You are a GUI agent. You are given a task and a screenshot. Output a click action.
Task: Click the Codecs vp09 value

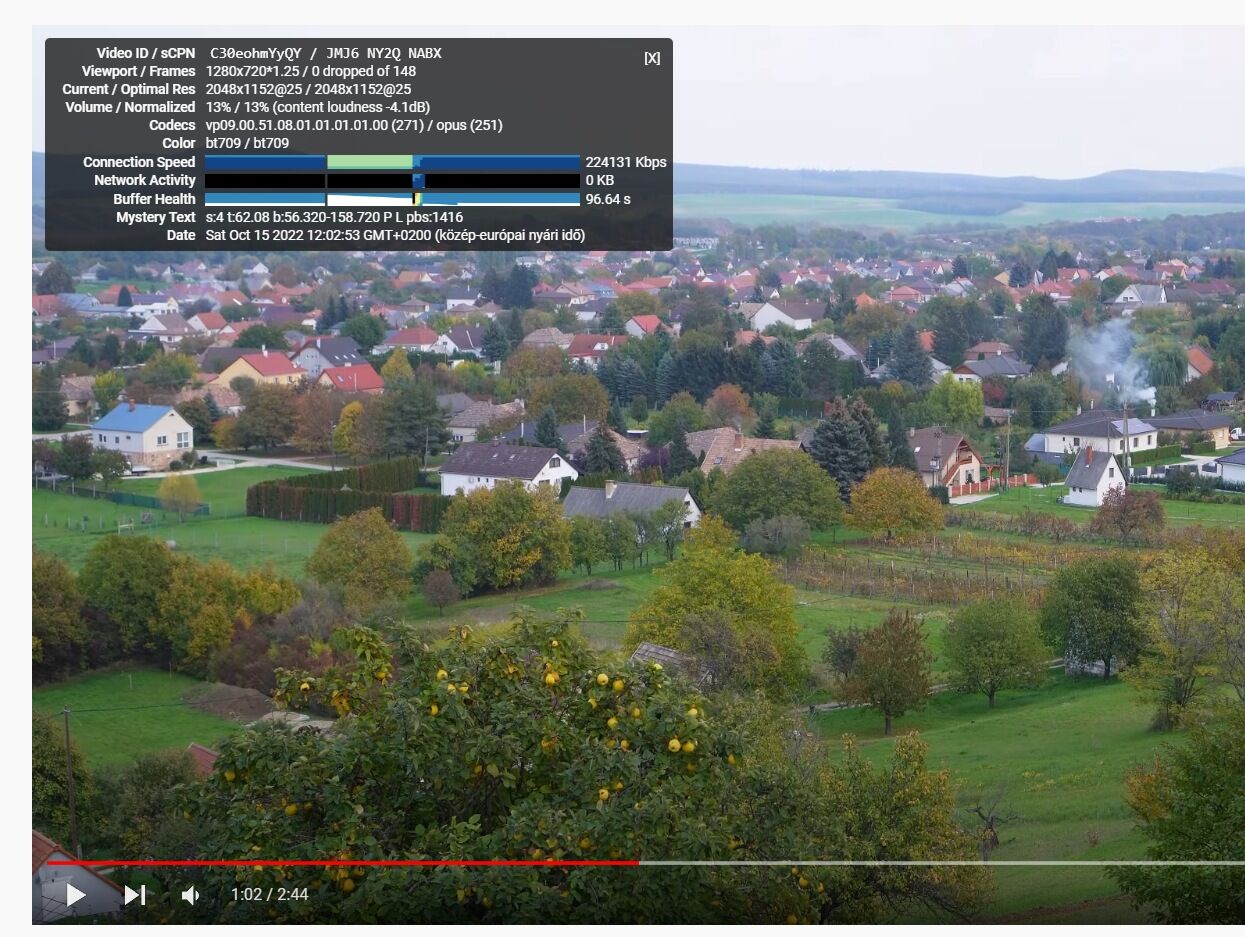pos(354,125)
